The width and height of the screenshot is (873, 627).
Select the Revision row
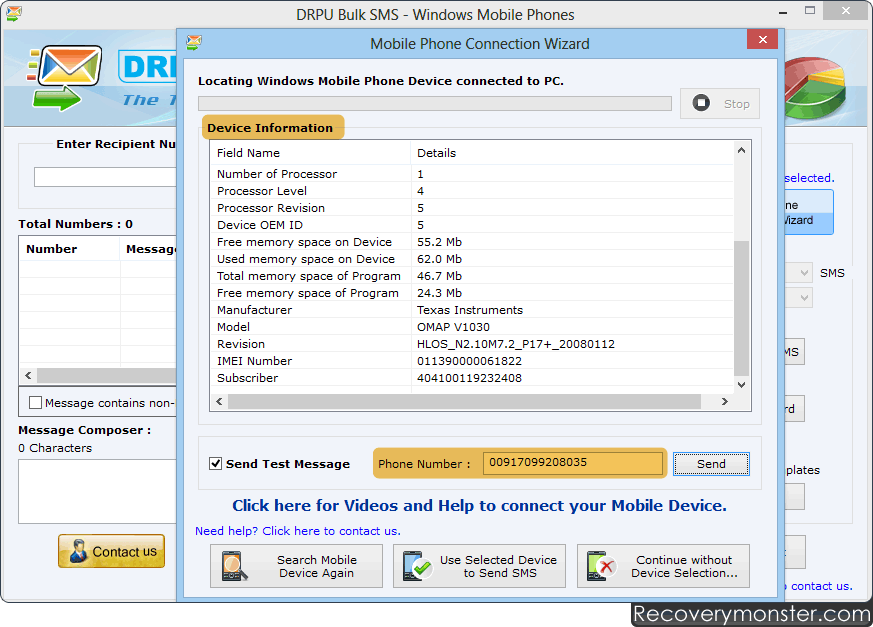tap(472, 344)
